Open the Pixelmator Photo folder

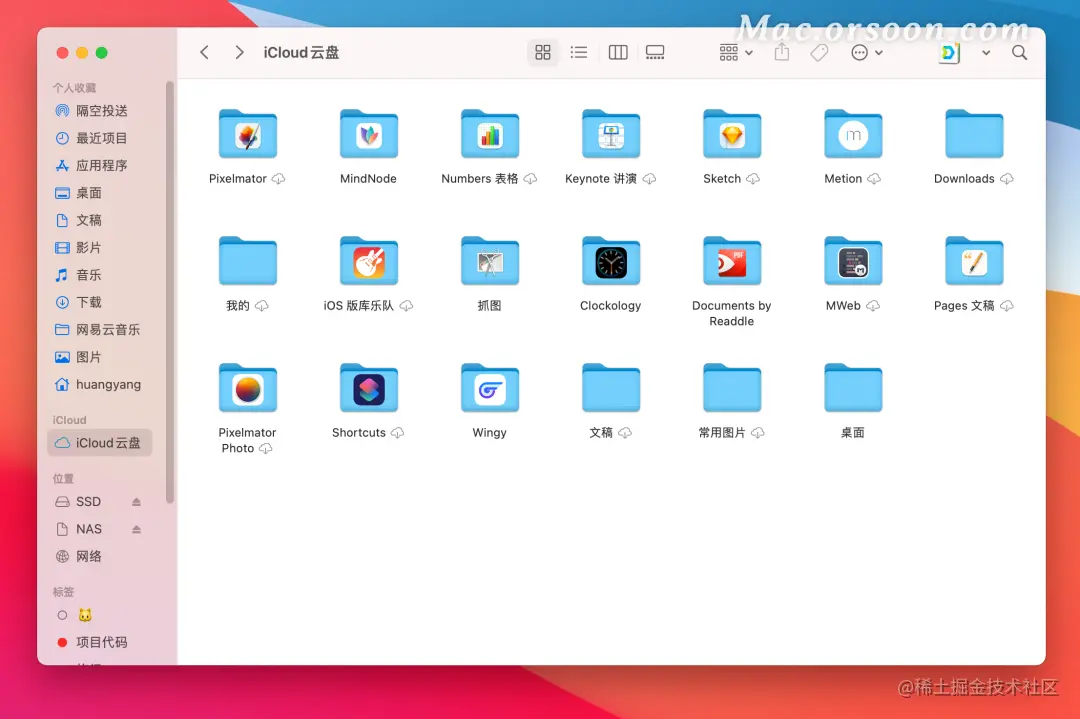click(248, 388)
